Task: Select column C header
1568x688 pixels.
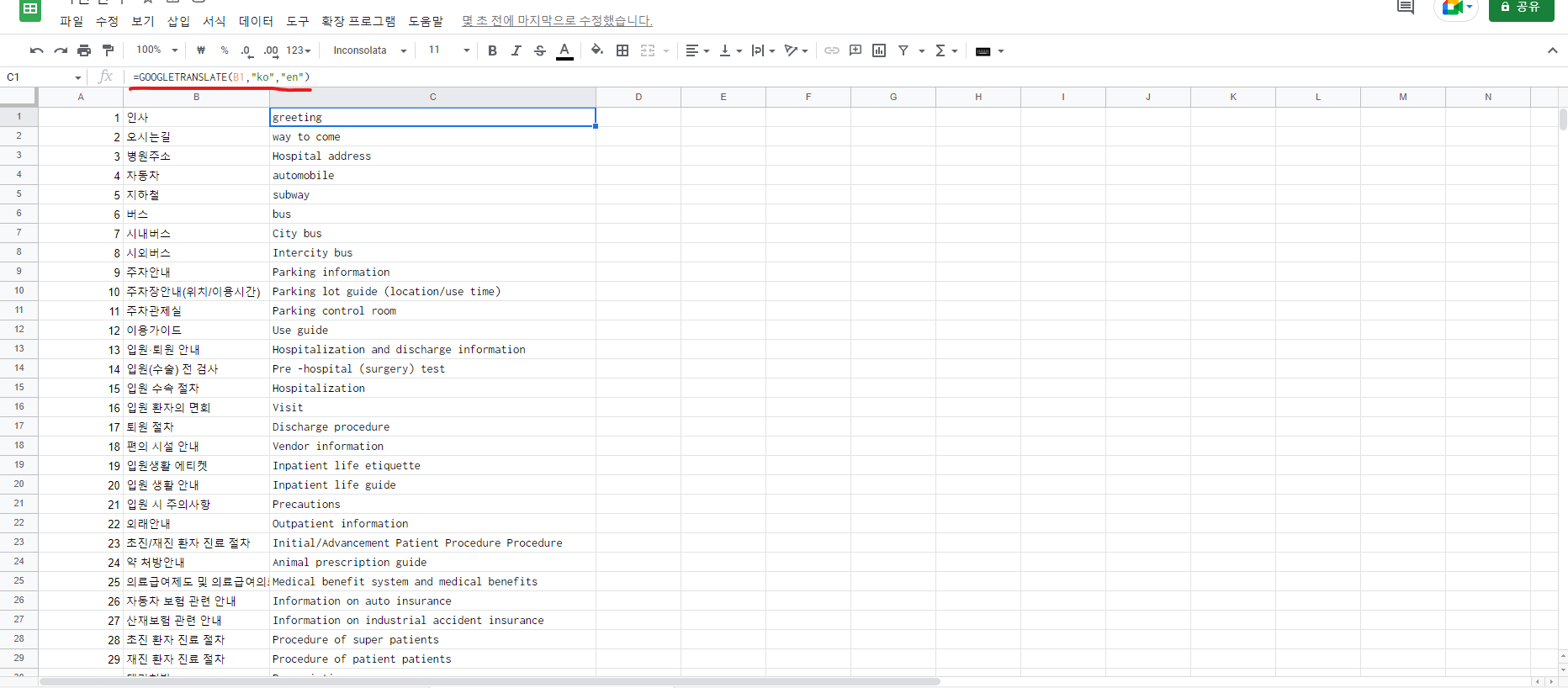Action: 432,97
